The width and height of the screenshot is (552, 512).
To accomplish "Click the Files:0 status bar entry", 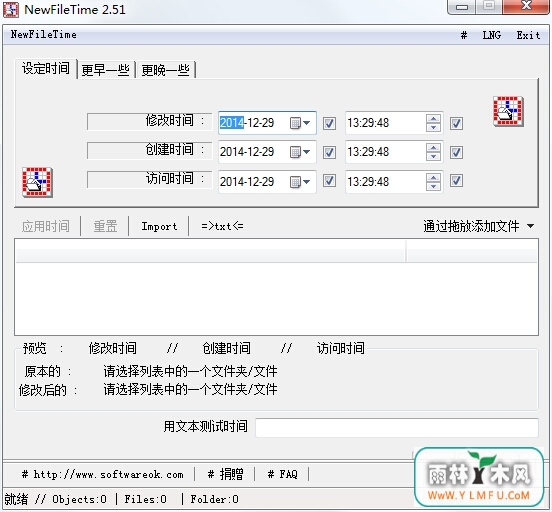I will [x=145, y=499].
